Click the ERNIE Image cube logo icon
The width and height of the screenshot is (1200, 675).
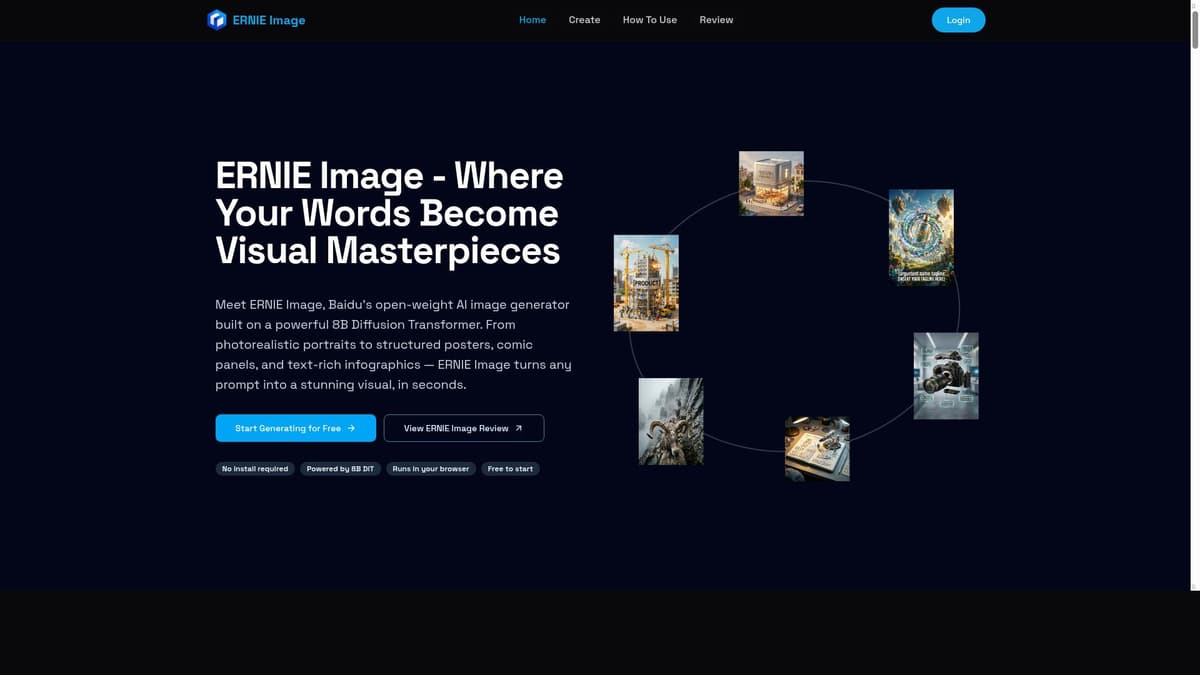coord(216,20)
